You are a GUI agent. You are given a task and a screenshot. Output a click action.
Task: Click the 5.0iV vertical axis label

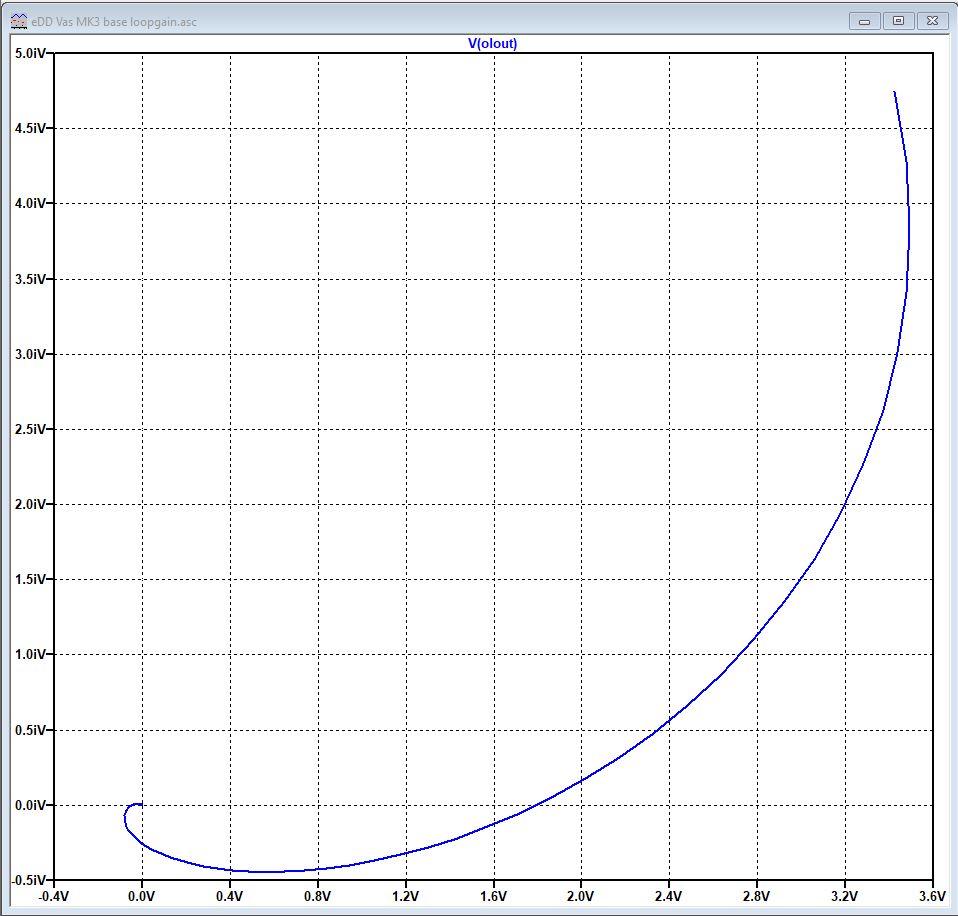[x=30, y=53]
